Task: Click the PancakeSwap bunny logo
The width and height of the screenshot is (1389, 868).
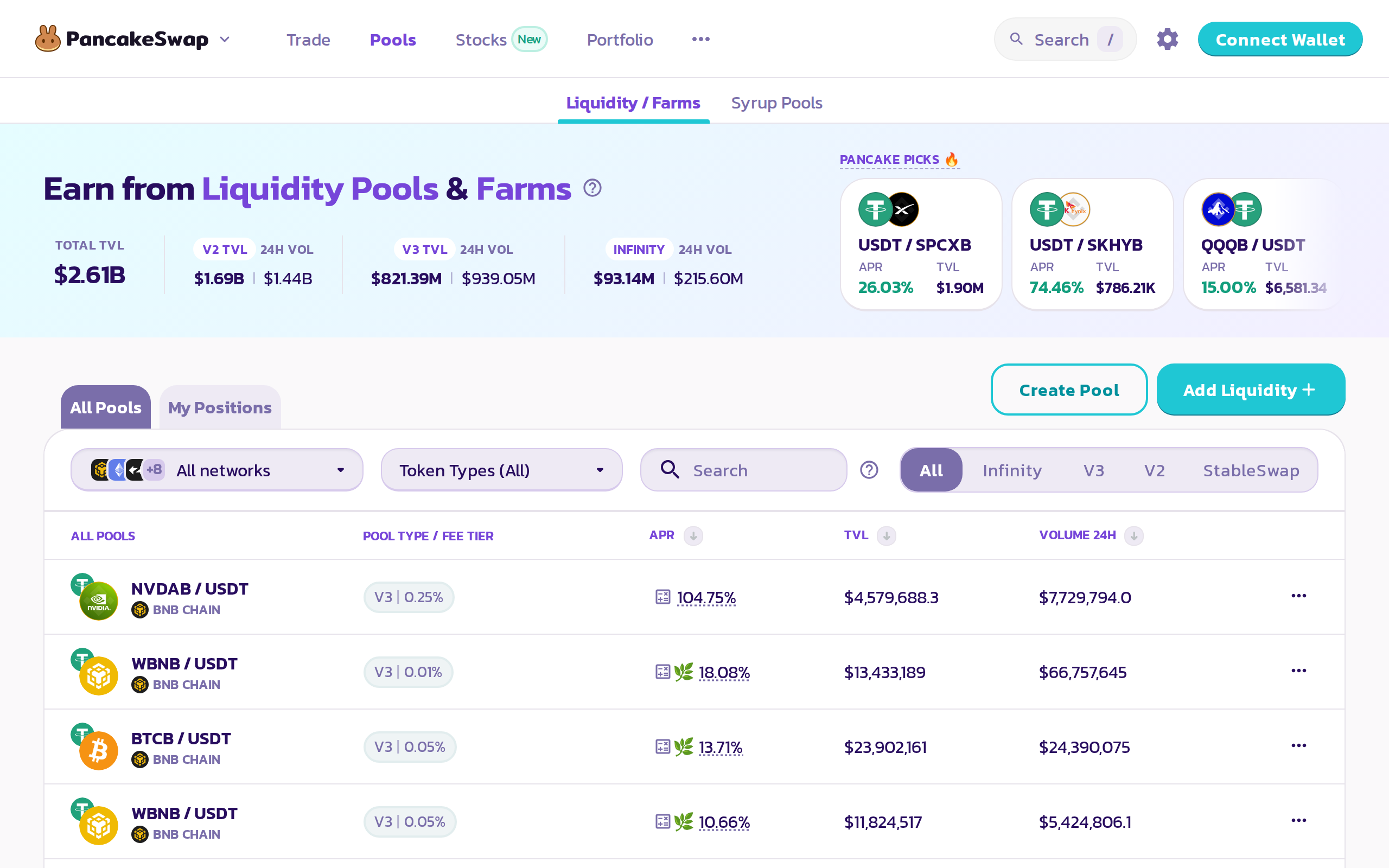Action: [48, 39]
